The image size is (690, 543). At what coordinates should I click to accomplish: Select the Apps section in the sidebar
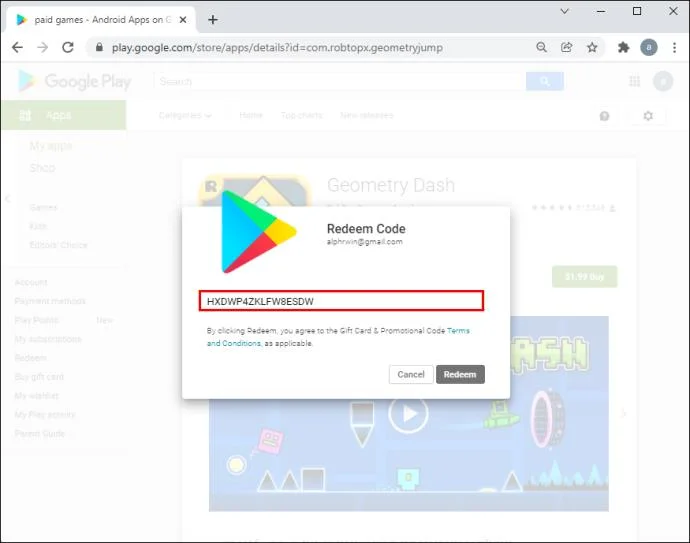tap(64, 115)
